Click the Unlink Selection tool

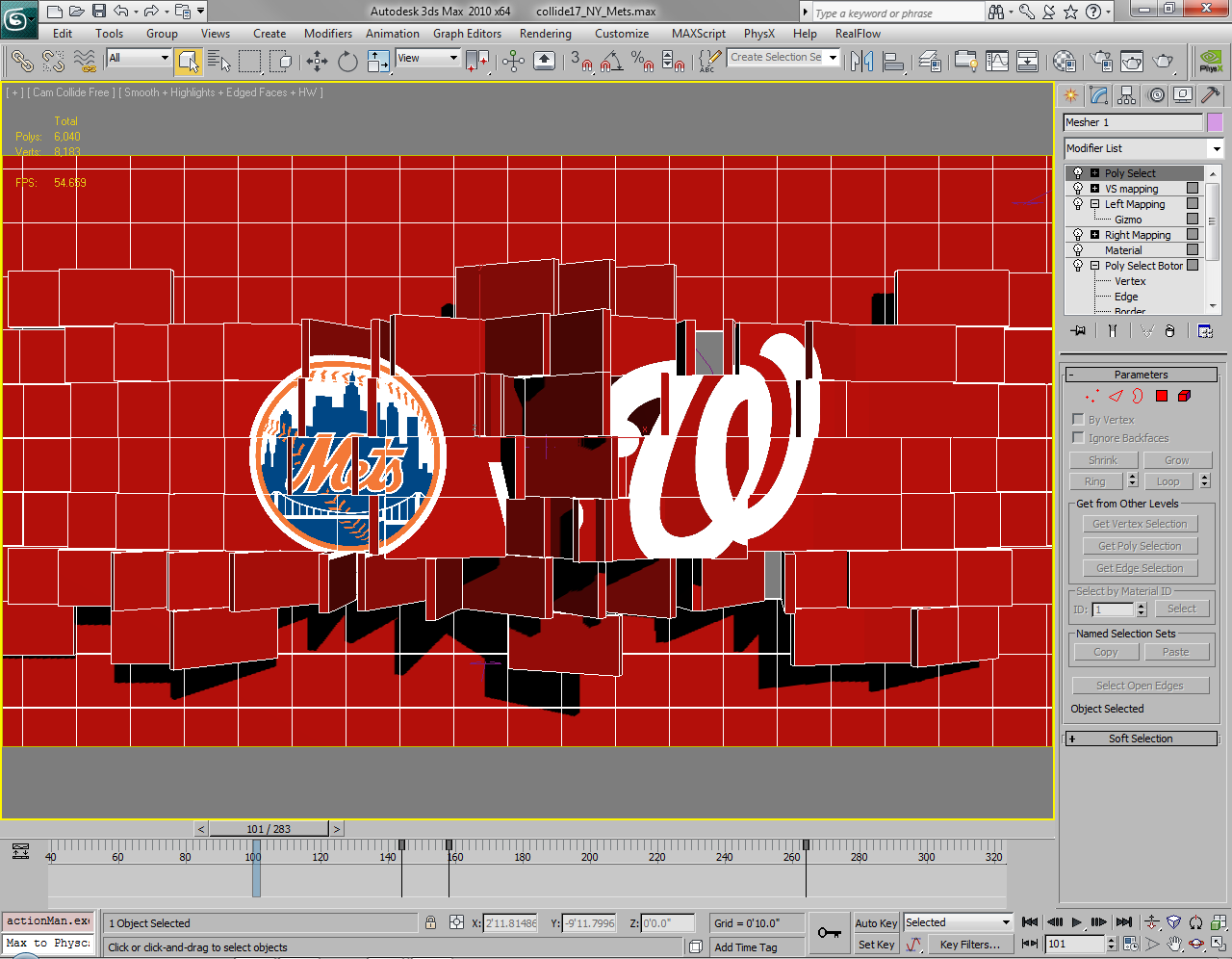[x=54, y=61]
